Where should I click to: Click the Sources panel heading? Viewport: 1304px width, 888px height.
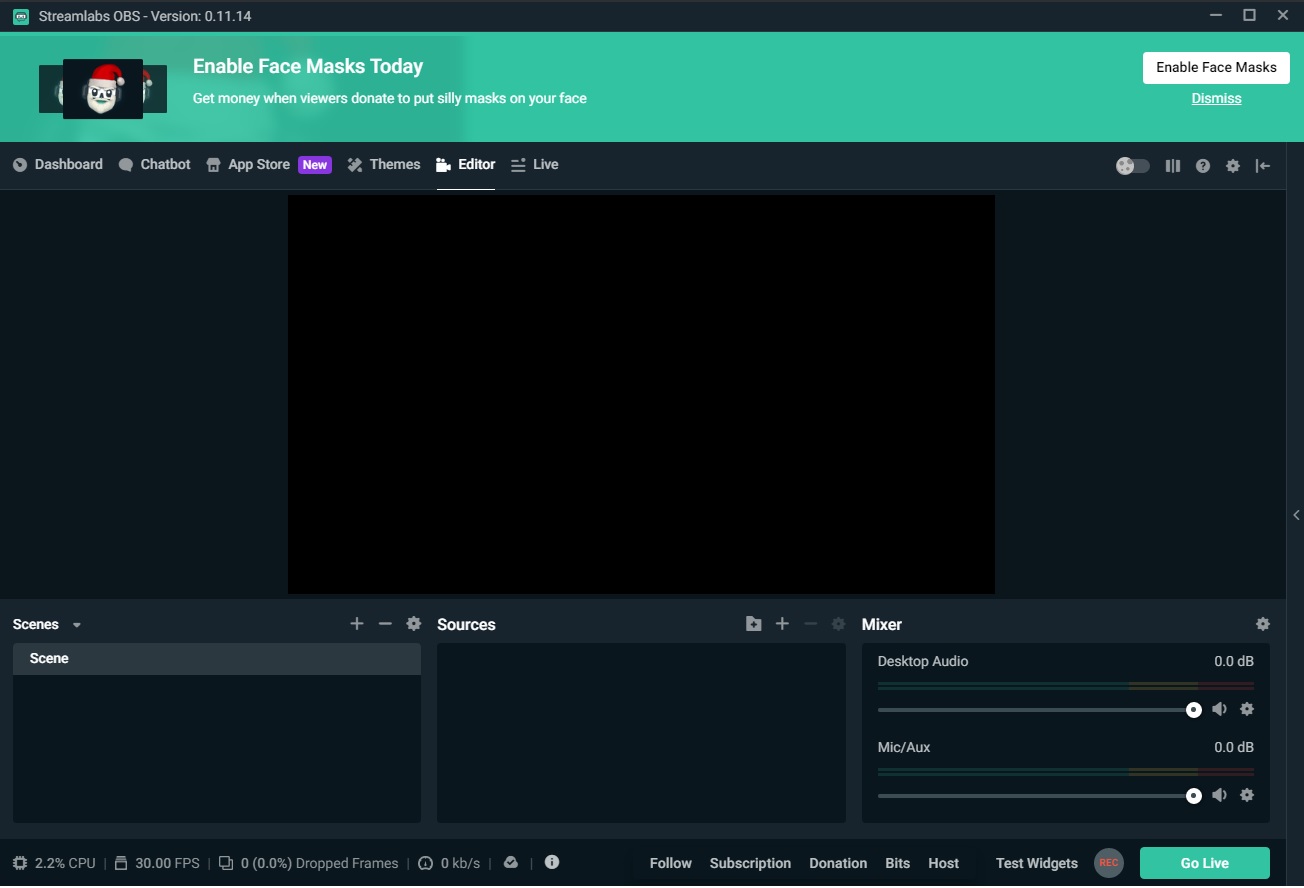466,625
